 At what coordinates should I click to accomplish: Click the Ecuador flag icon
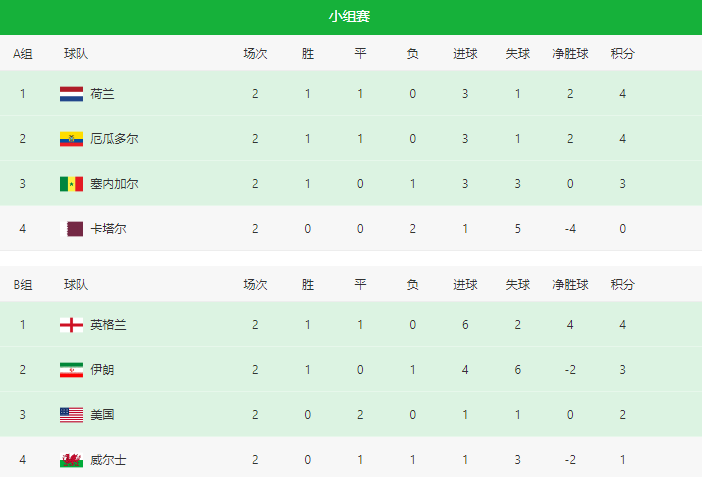click(71, 139)
